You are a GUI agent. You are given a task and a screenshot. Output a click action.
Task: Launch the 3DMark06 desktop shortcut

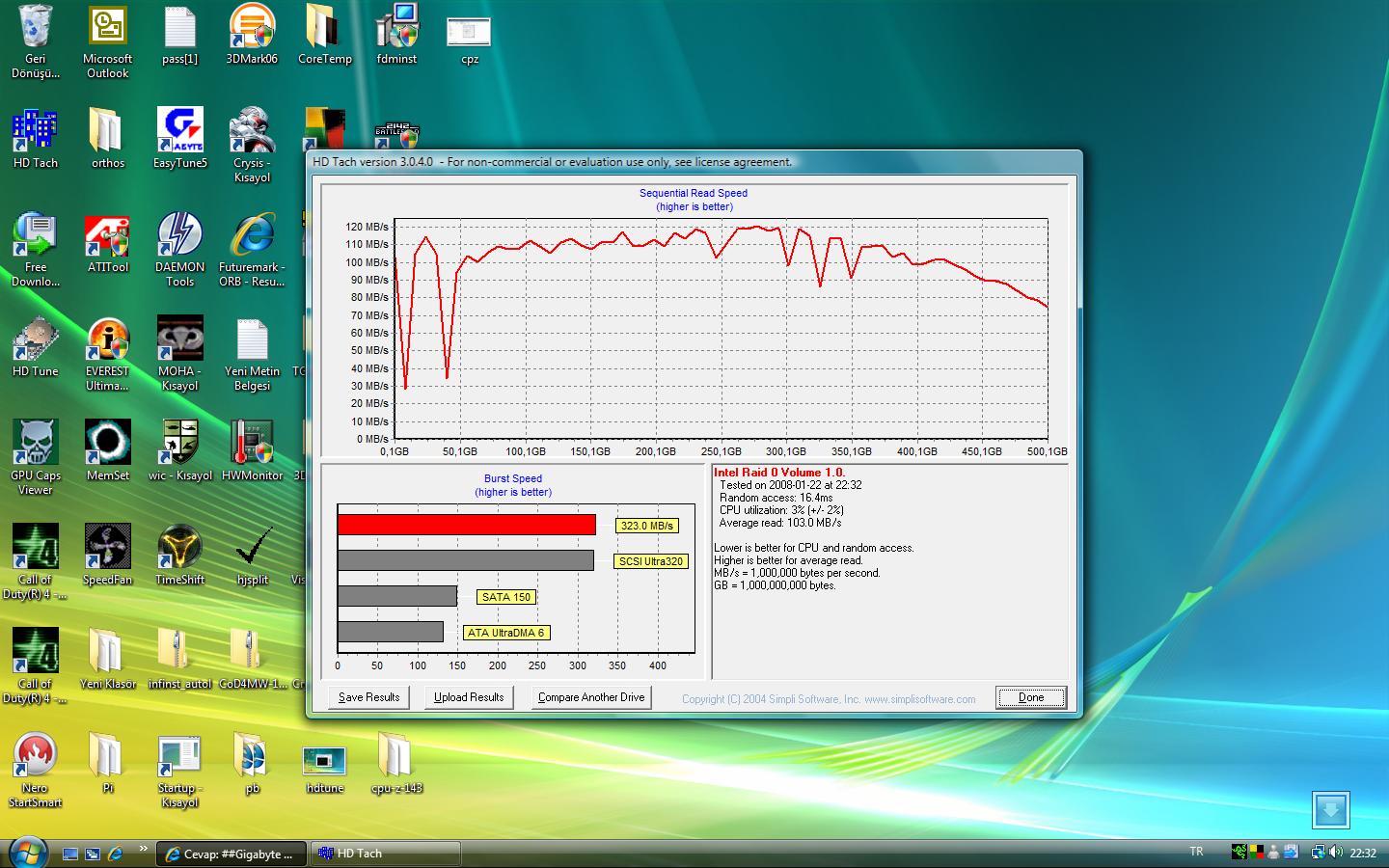(x=252, y=35)
